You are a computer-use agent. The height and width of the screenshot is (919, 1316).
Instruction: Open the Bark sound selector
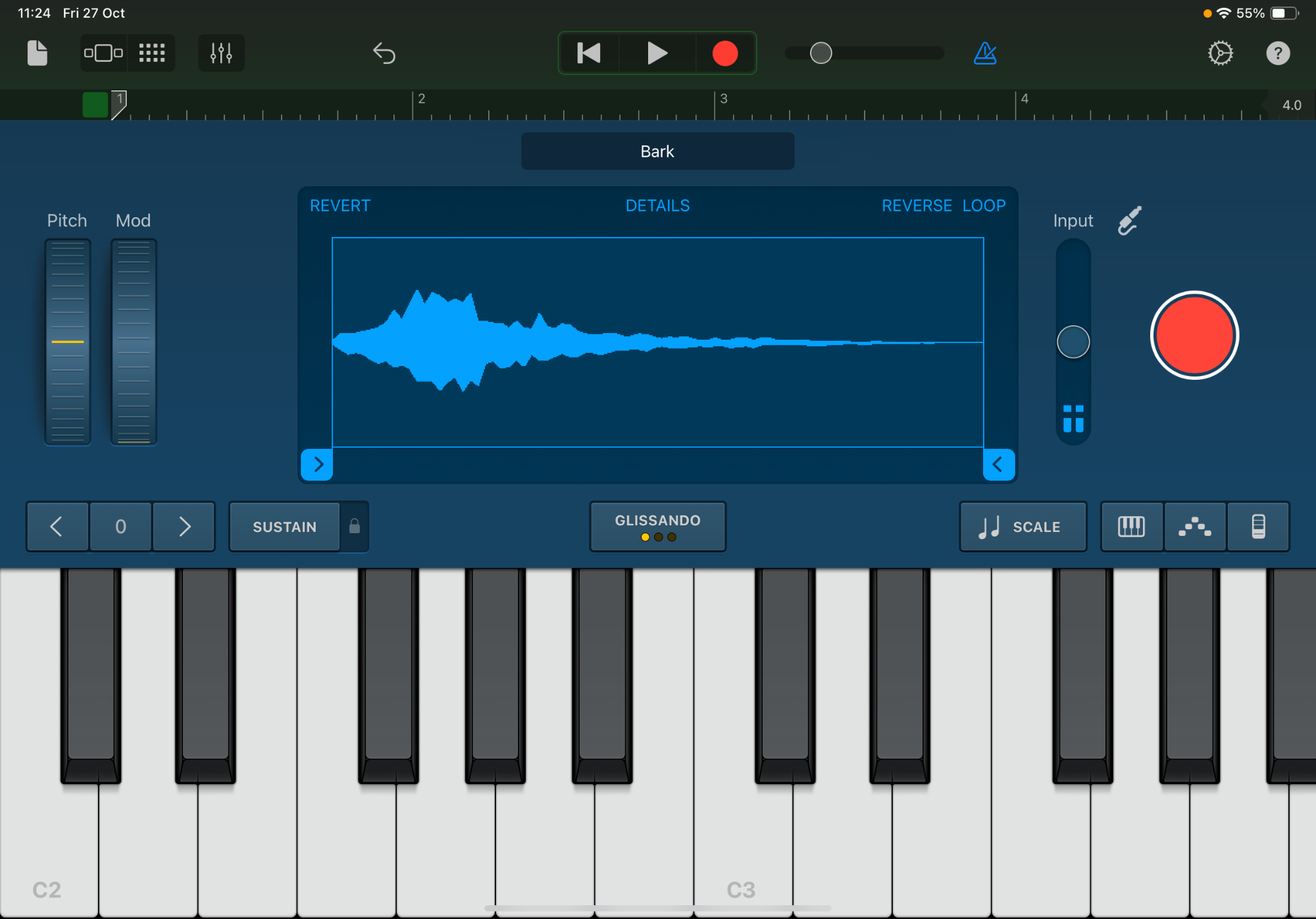[657, 151]
